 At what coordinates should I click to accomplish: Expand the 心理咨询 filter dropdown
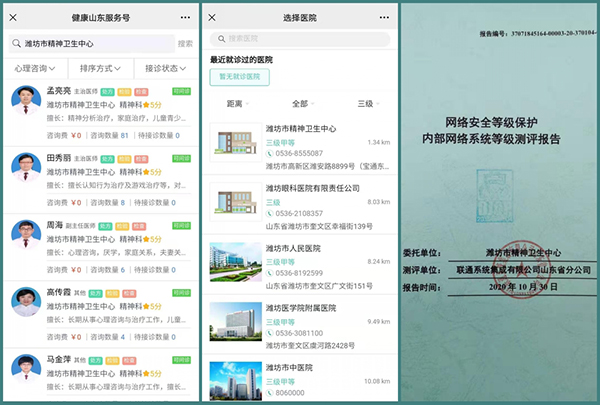pyautogui.click(x=35, y=69)
